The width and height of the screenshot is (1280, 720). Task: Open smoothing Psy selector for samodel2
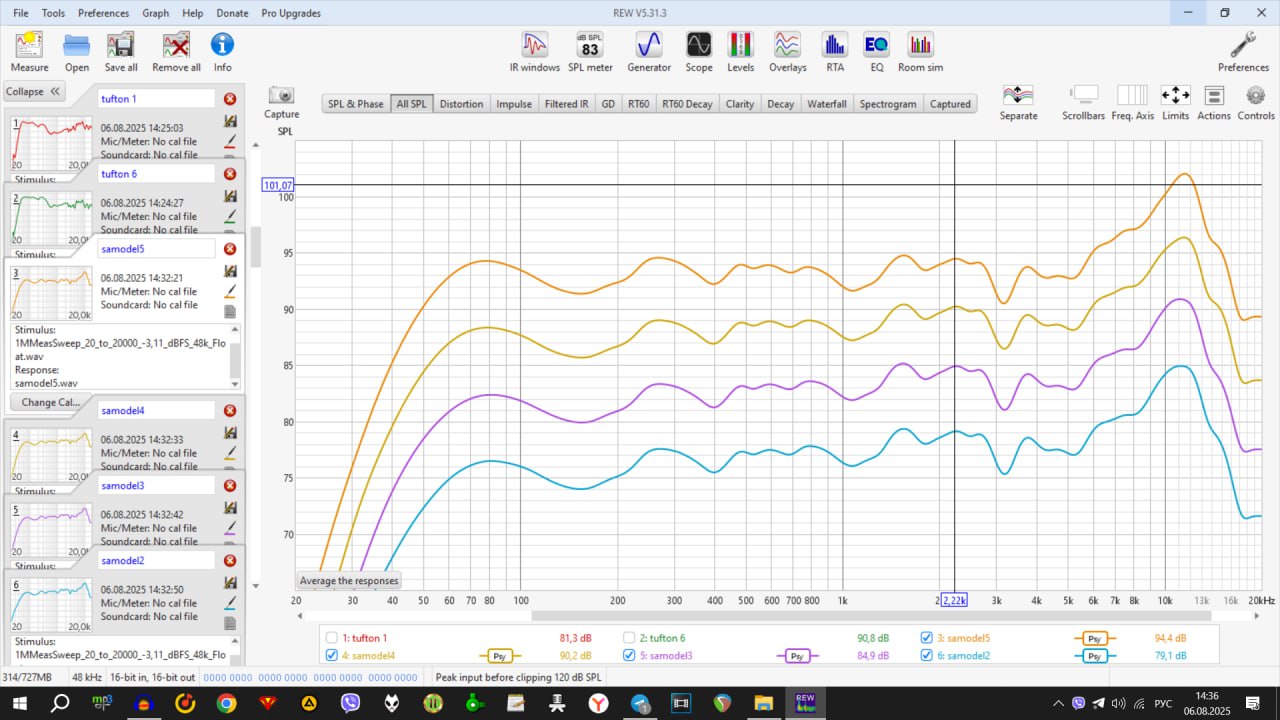pyautogui.click(x=1095, y=656)
